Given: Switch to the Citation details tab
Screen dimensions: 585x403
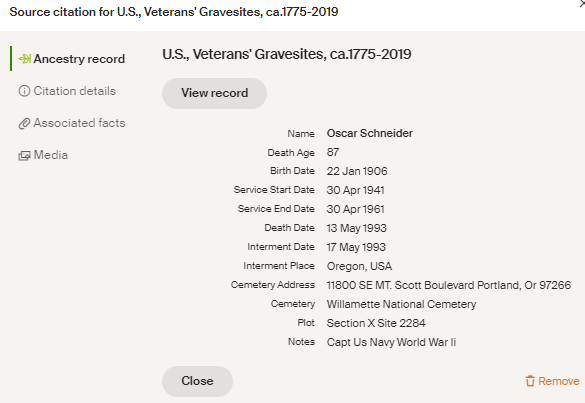Looking at the screenshot, I should pos(67,91).
